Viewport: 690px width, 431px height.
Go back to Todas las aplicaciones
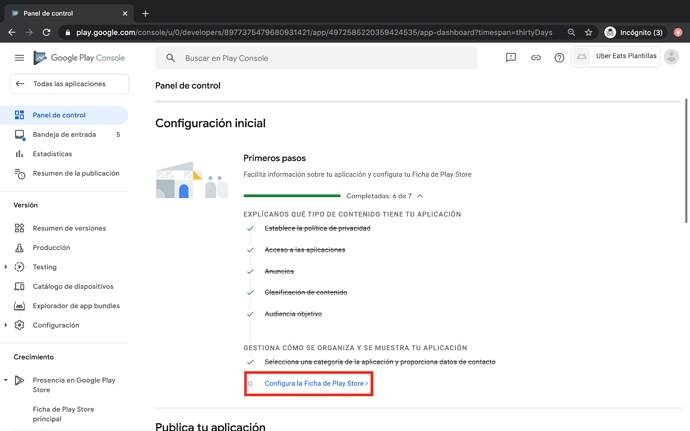(x=69, y=84)
